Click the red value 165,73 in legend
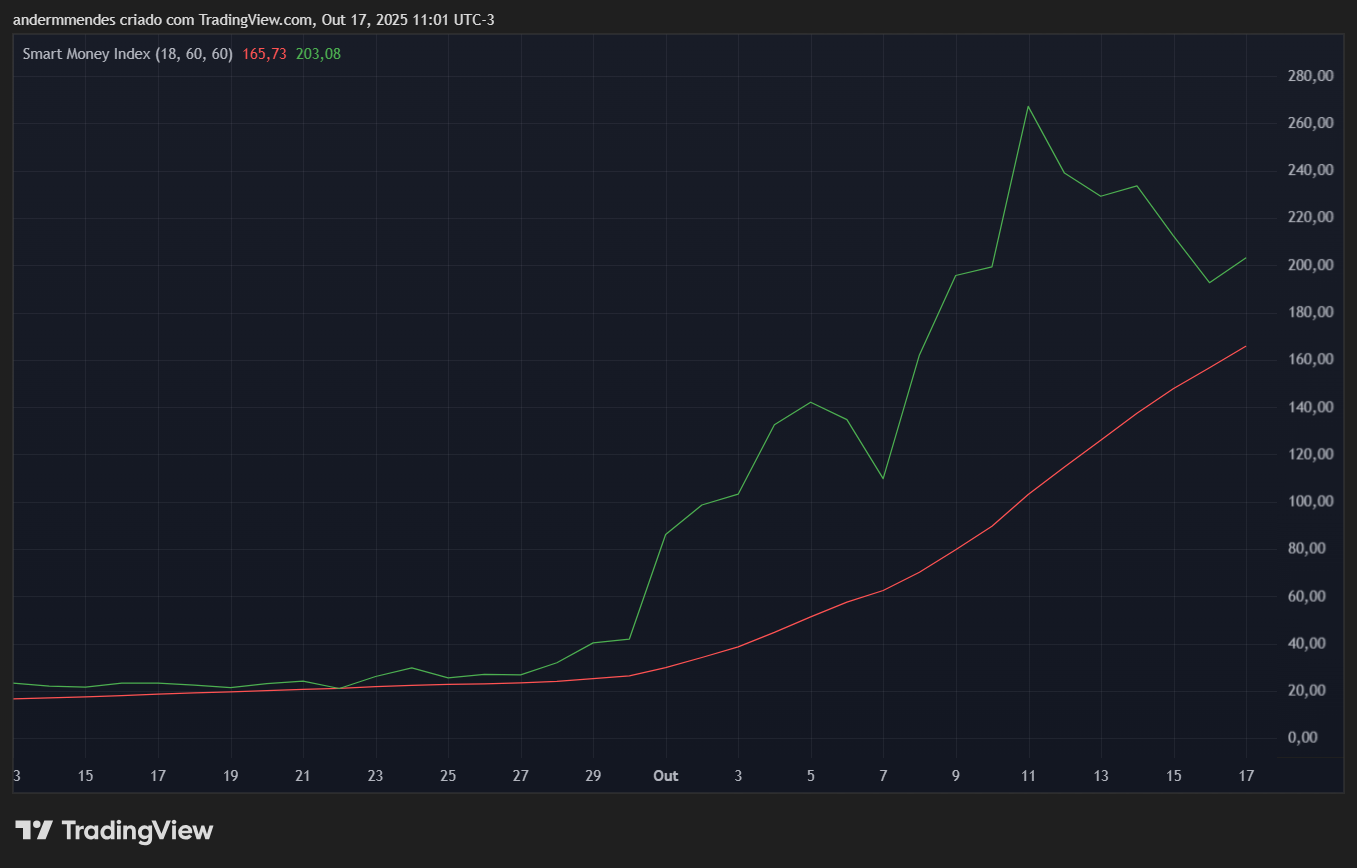Screen dimensions: 1357x868 (264, 54)
